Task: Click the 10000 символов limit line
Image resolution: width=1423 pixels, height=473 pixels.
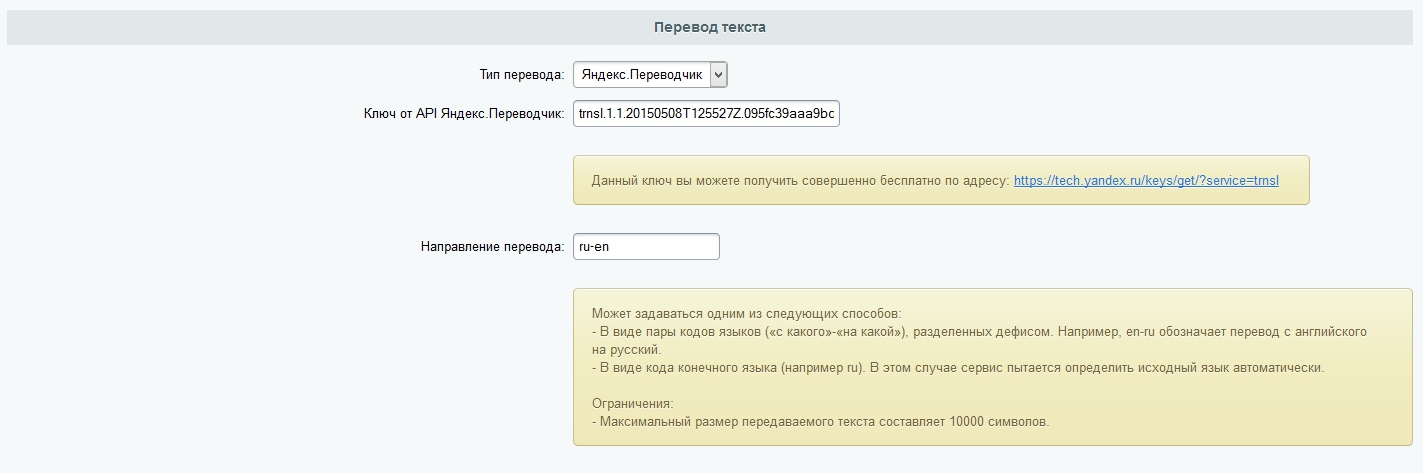Action: pyautogui.click(x=820, y=422)
